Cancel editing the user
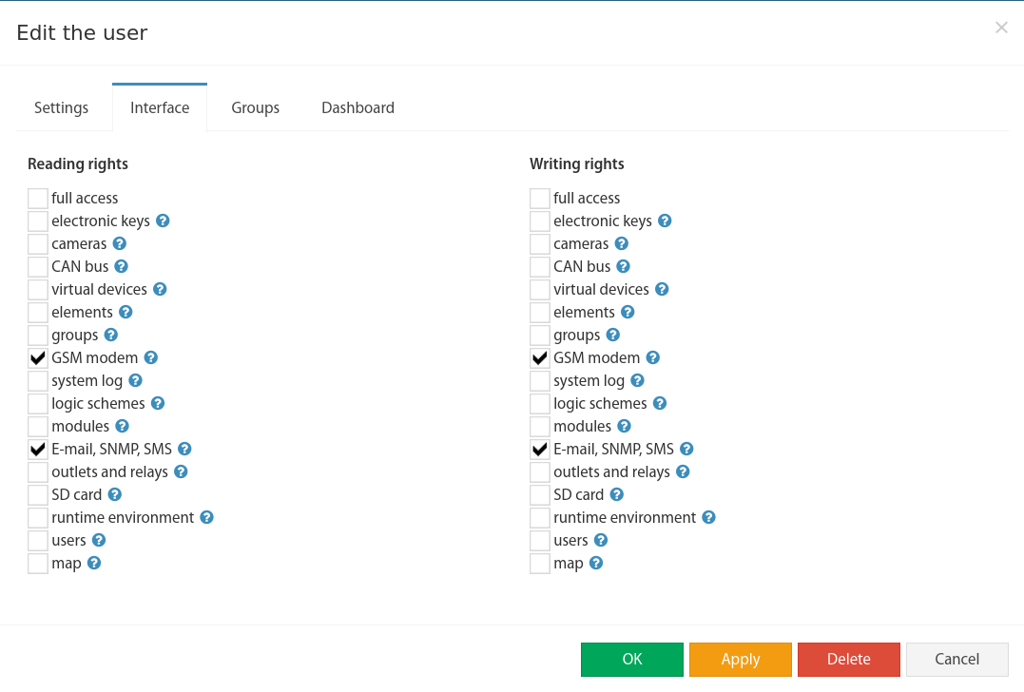 (957, 659)
